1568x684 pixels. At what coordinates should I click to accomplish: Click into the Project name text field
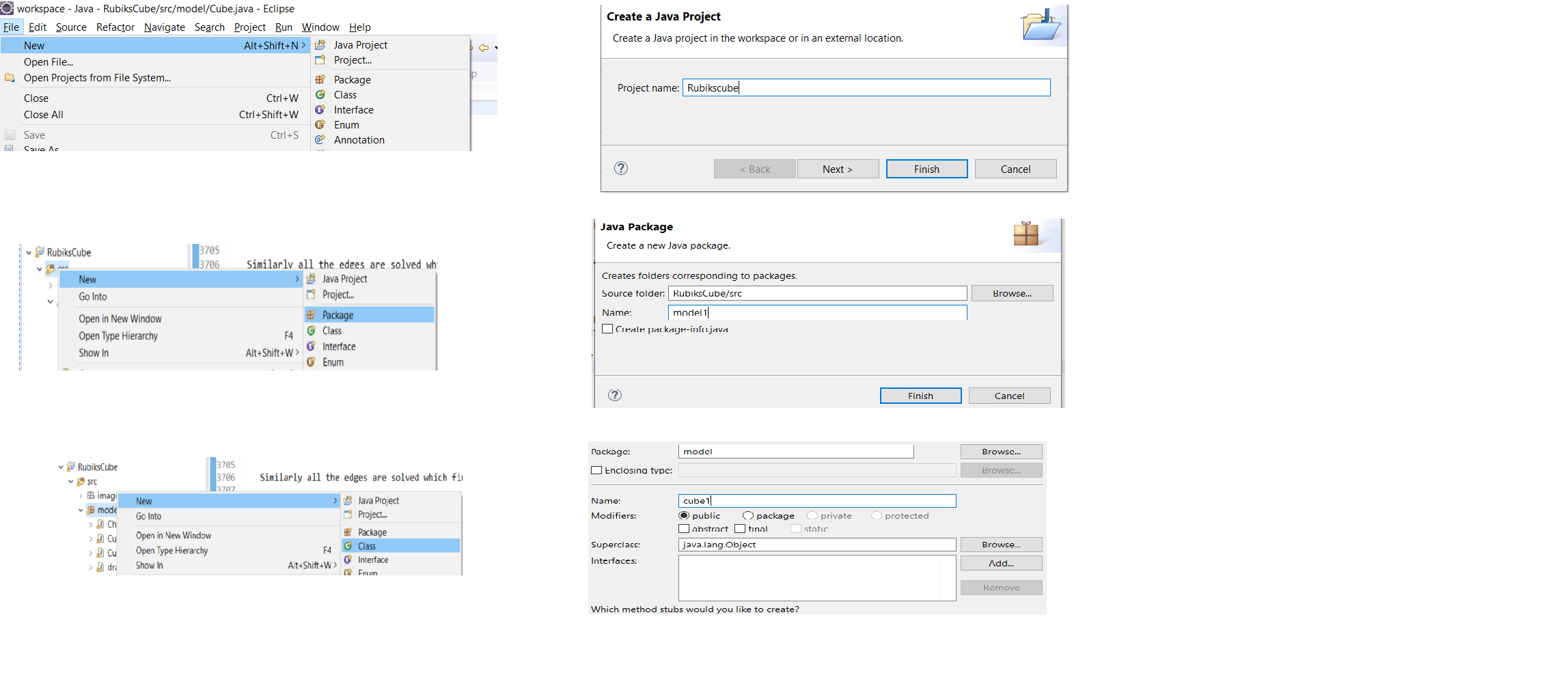tap(866, 87)
